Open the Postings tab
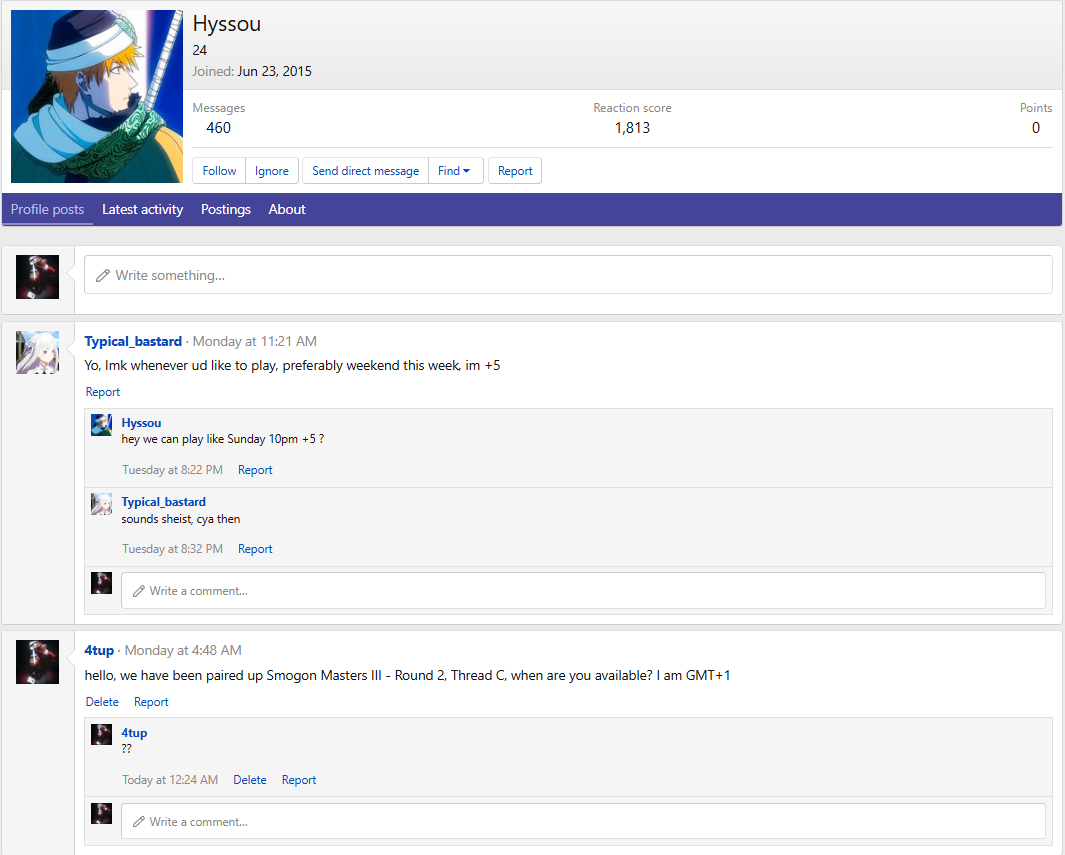This screenshot has height=855, width=1065. 225,209
